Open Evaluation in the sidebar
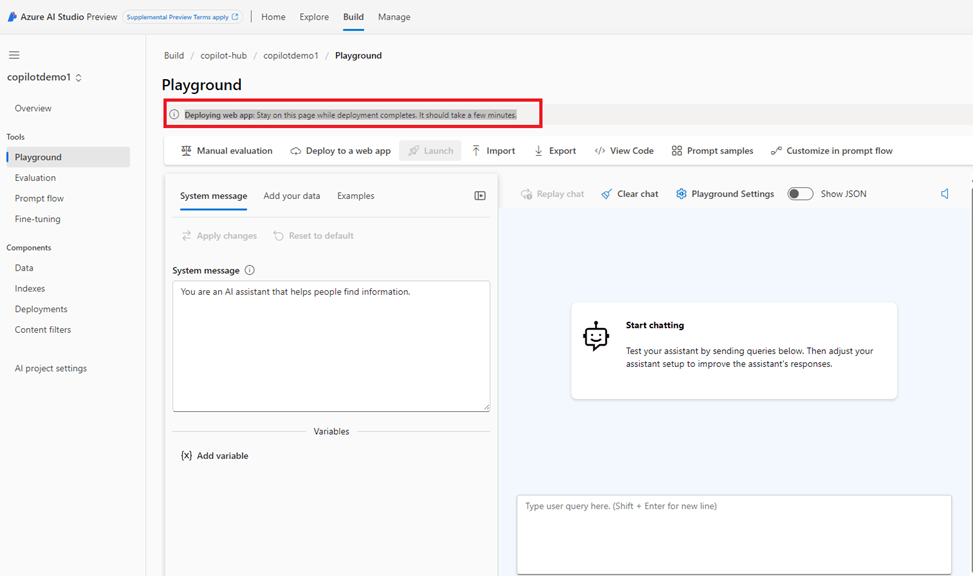This screenshot has width=973, height=576. click(35, 178)
